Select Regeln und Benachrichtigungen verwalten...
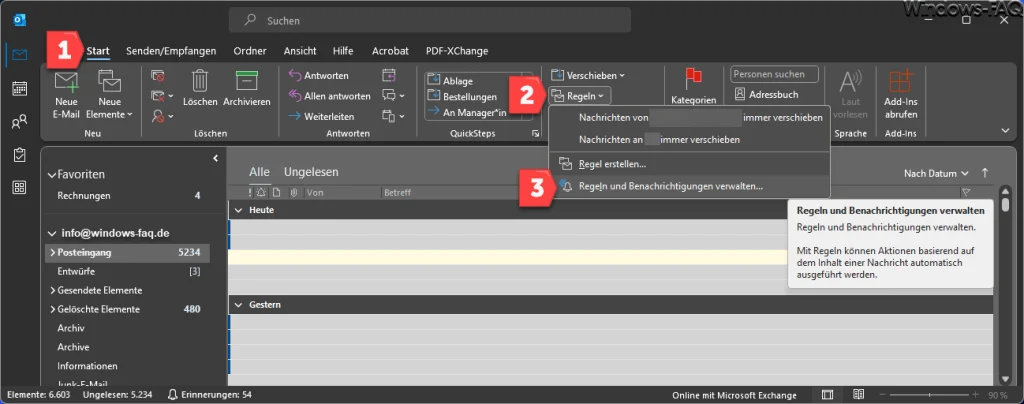 point(690,187)
